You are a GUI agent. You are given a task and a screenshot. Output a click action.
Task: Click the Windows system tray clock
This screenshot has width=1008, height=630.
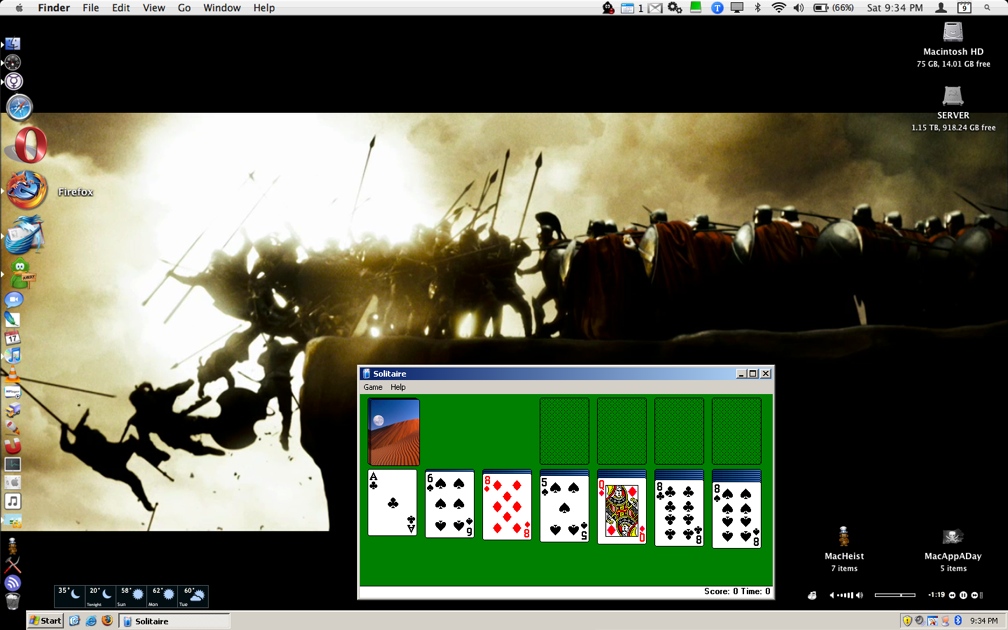click(x=984, y=620)
